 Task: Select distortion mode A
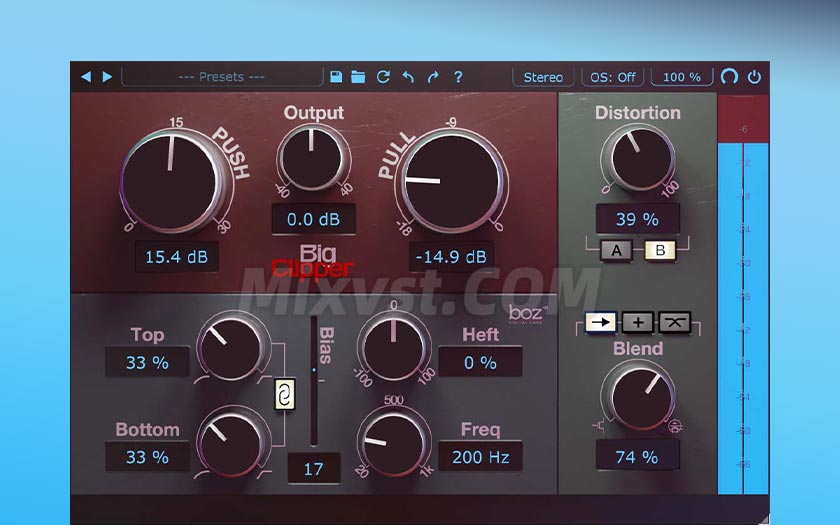tap(617, 251)
